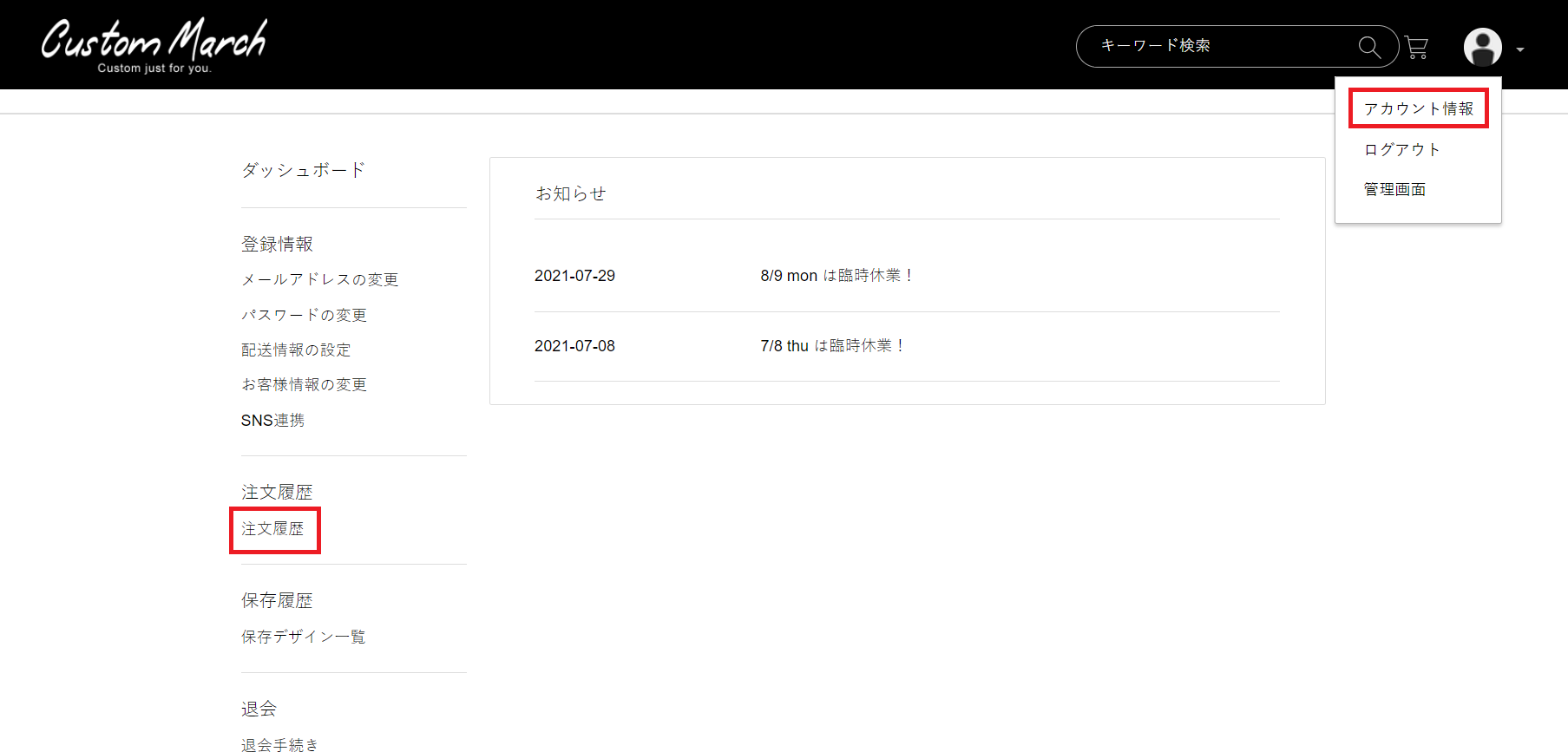Go to 退会手続き link
This screenshot has height=752, width=1568.
279,744
